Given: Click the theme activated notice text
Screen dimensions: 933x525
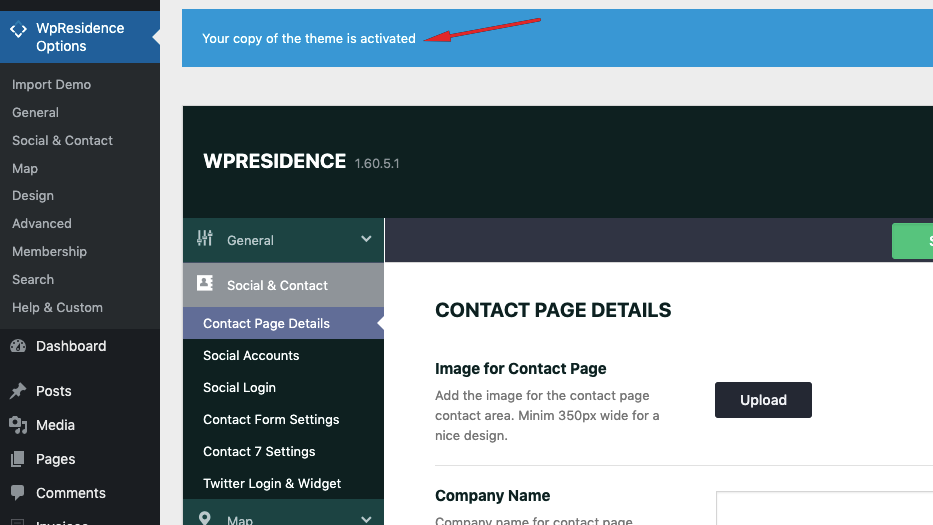Looking at the screenshot, I should (309, 39).
